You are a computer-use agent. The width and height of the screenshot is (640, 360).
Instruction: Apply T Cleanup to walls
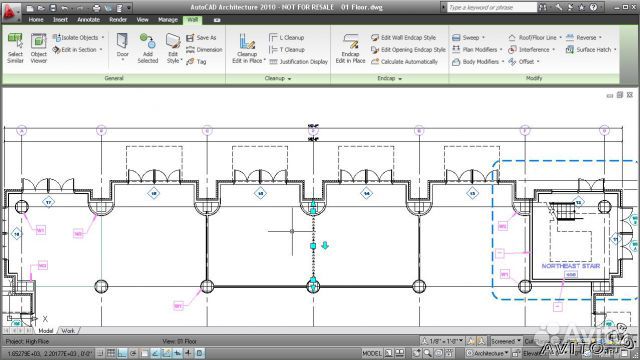click(x=287, y=50)
